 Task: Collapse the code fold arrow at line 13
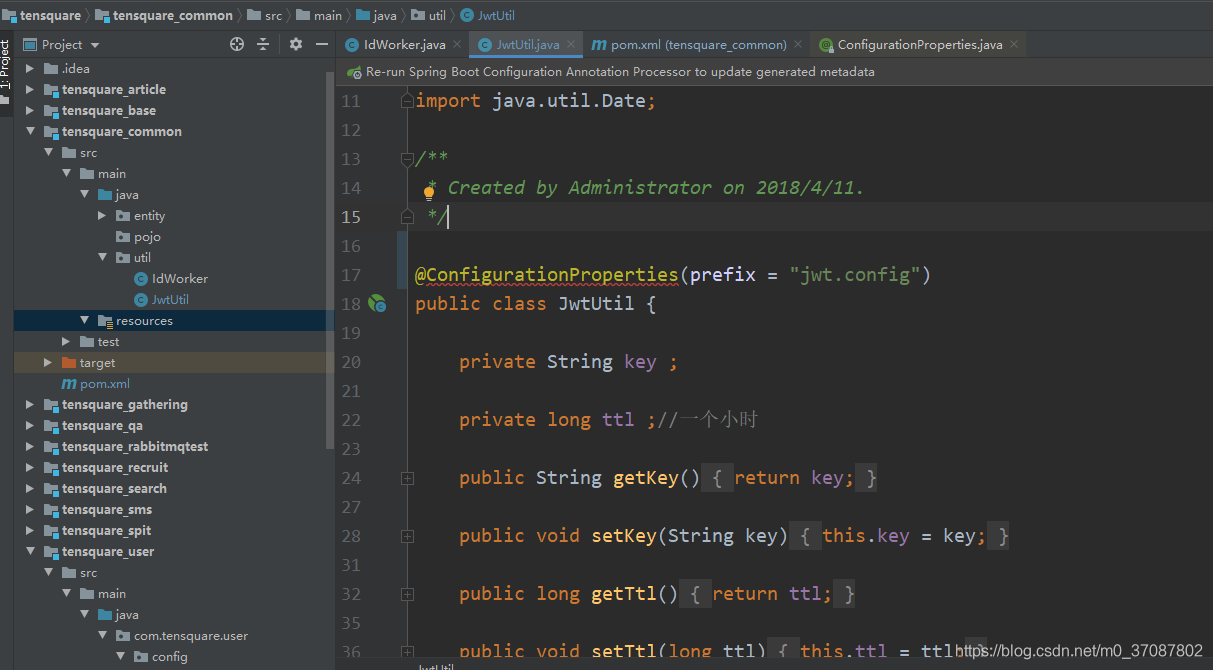click(x=407, y=158)
